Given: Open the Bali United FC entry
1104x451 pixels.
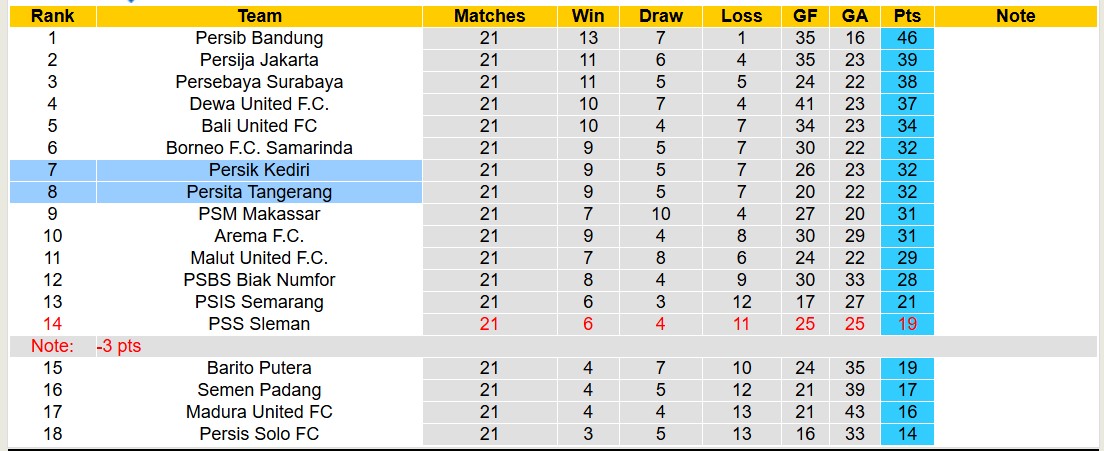Looking at the screenshot, I should click(x=259, y=126).
